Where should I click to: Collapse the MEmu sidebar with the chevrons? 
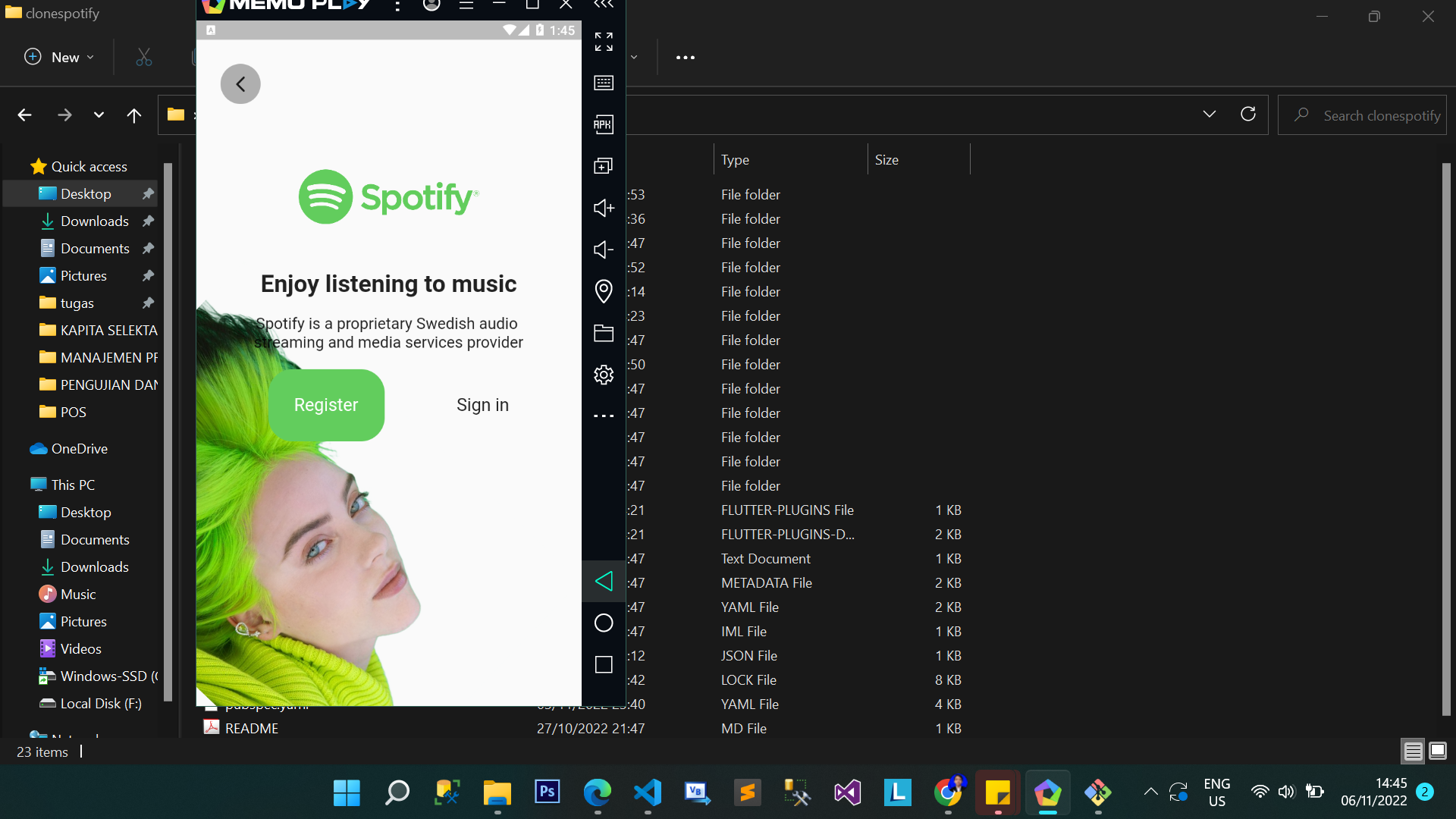[x=604, y=6]
